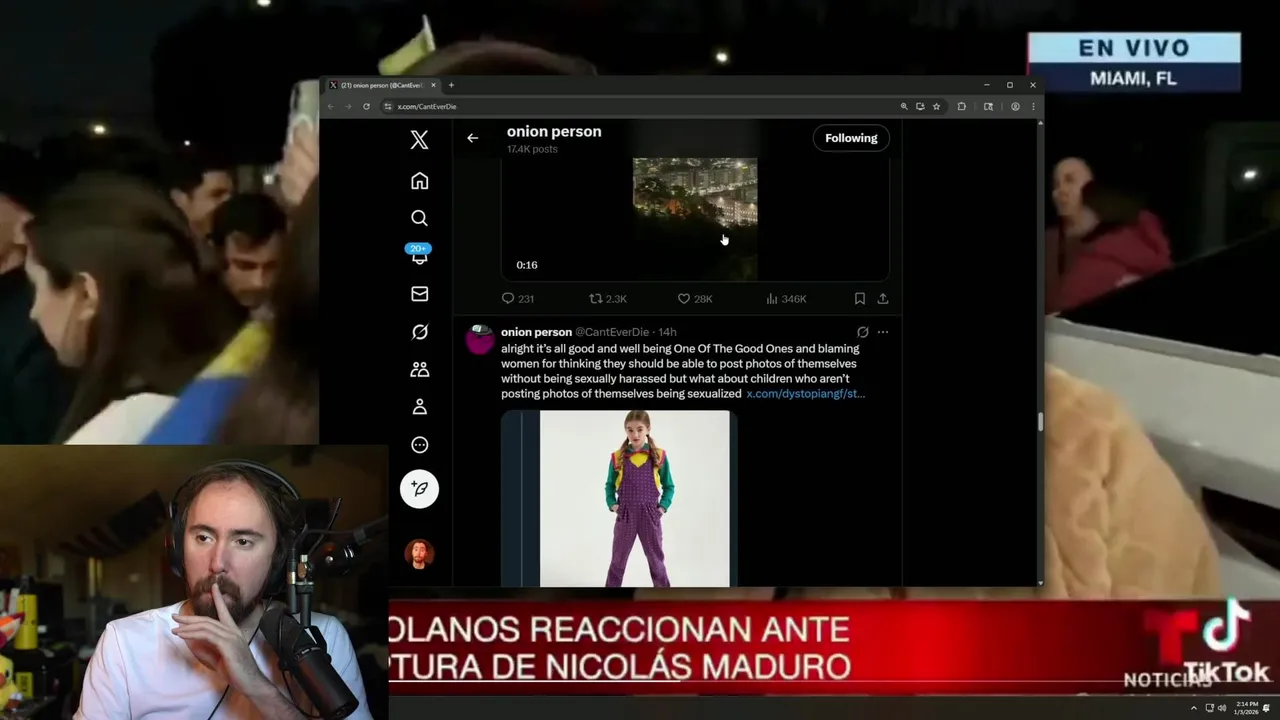This screenshot has width=1280, height=720.
Task: Compose a new post with feather button
Action: point(419,489)
